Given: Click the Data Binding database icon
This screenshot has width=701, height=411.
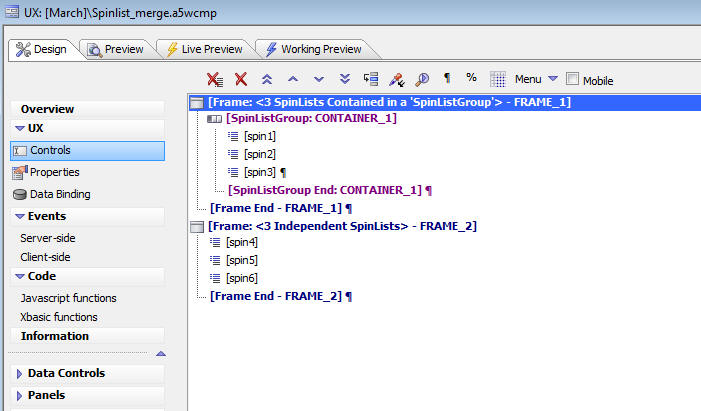Looking at the screenshot, I should [x=20, y=195].
